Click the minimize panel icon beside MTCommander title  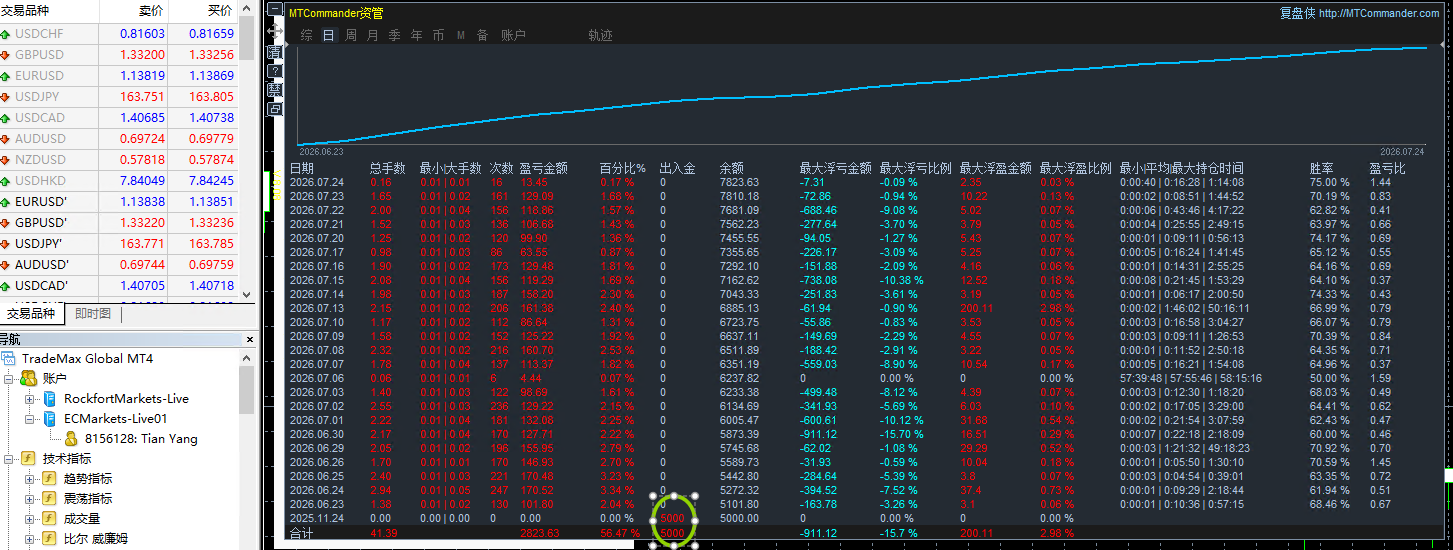click(275, 9)
